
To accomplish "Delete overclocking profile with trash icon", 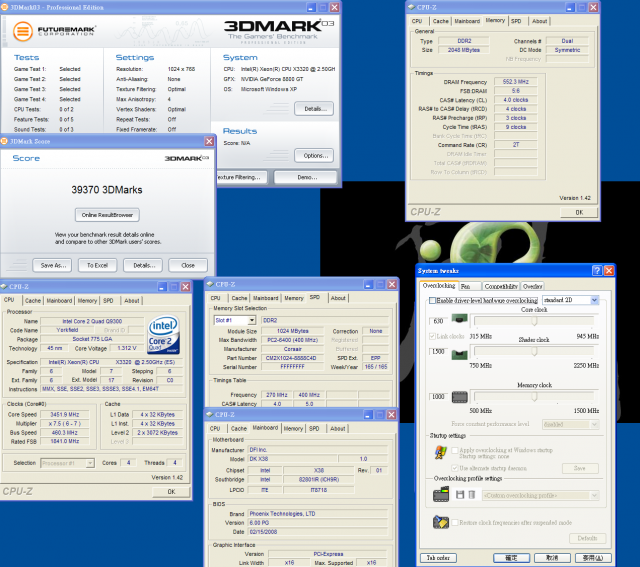I will [x=471, y=495].
